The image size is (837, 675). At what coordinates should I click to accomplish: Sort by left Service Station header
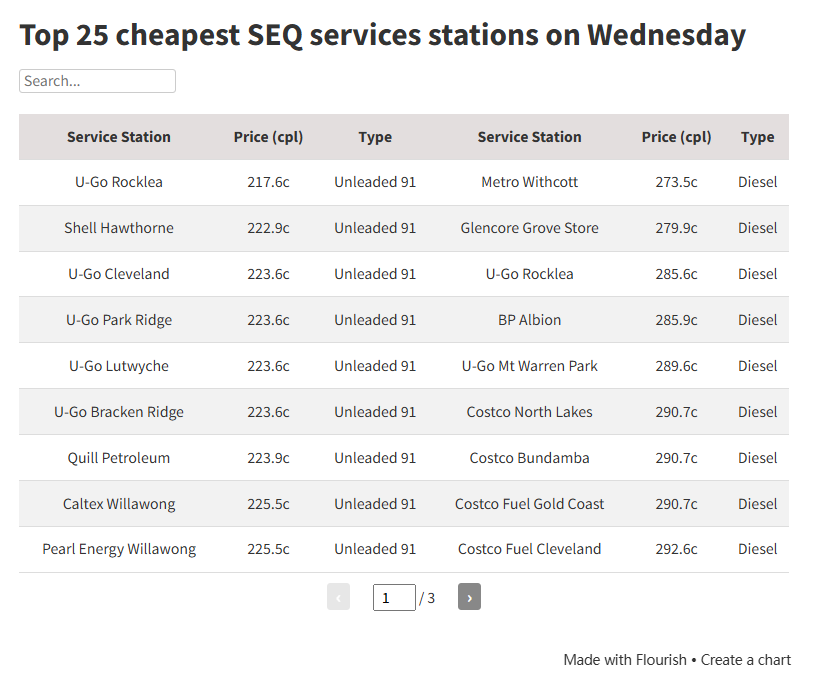(x=119, y=137)
